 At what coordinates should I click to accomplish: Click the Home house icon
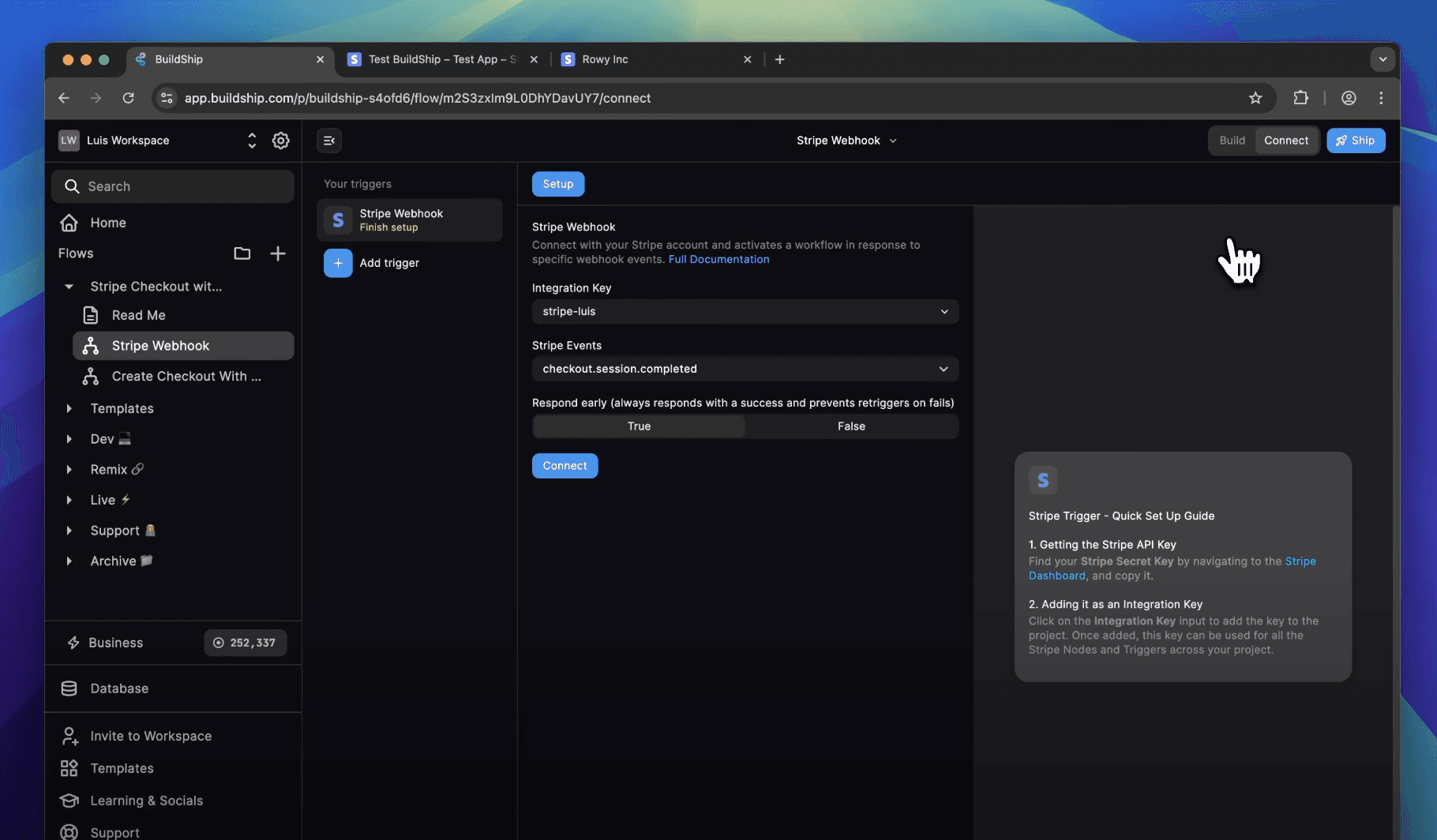pyautogui.click(x=69, y=223)
